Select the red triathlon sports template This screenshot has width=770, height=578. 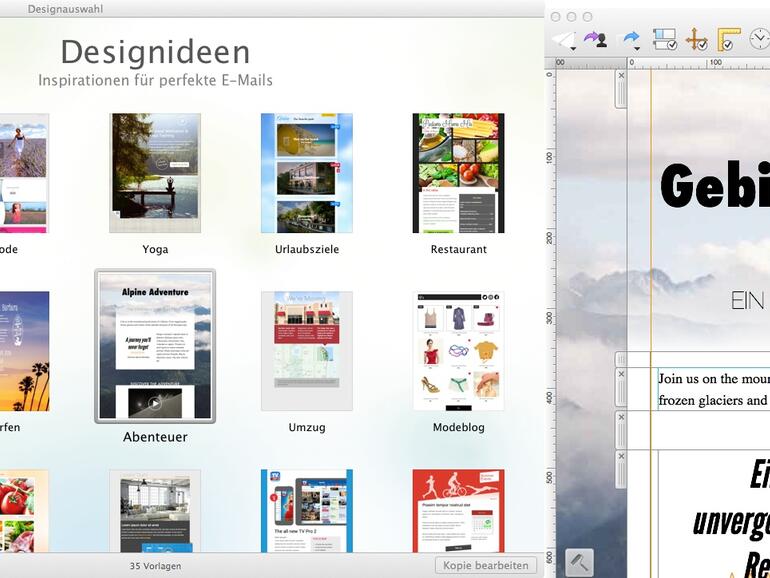coord(459,511)
